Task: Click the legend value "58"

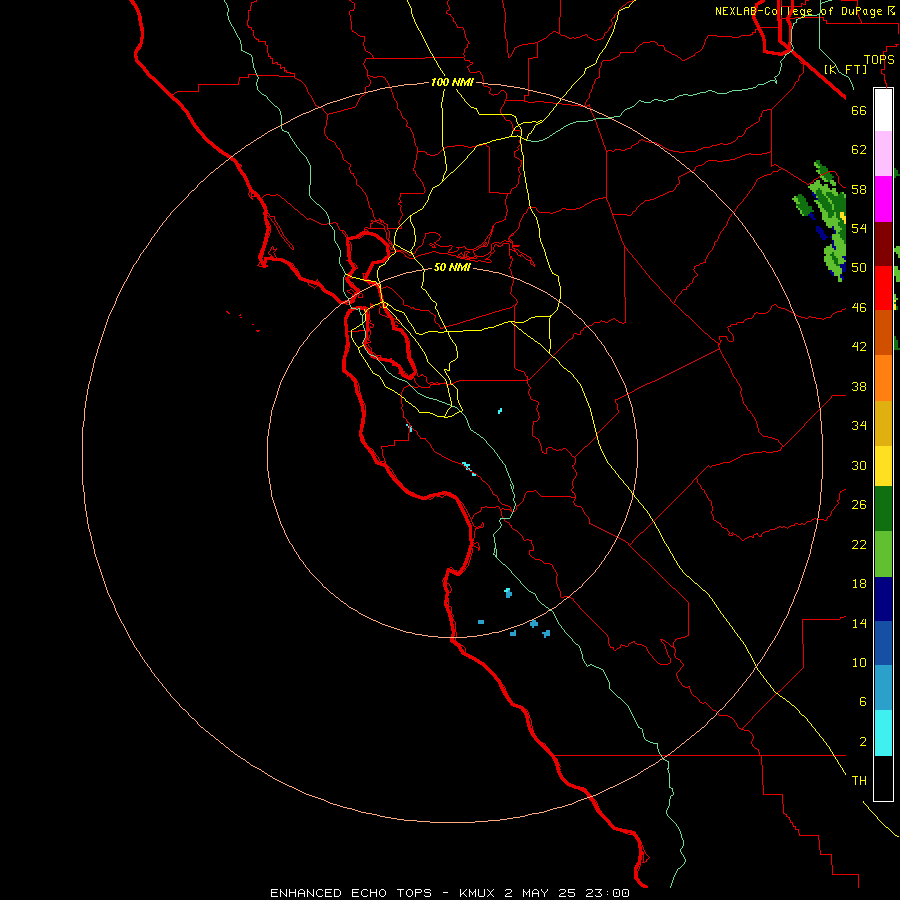Action: click(859, 189)
